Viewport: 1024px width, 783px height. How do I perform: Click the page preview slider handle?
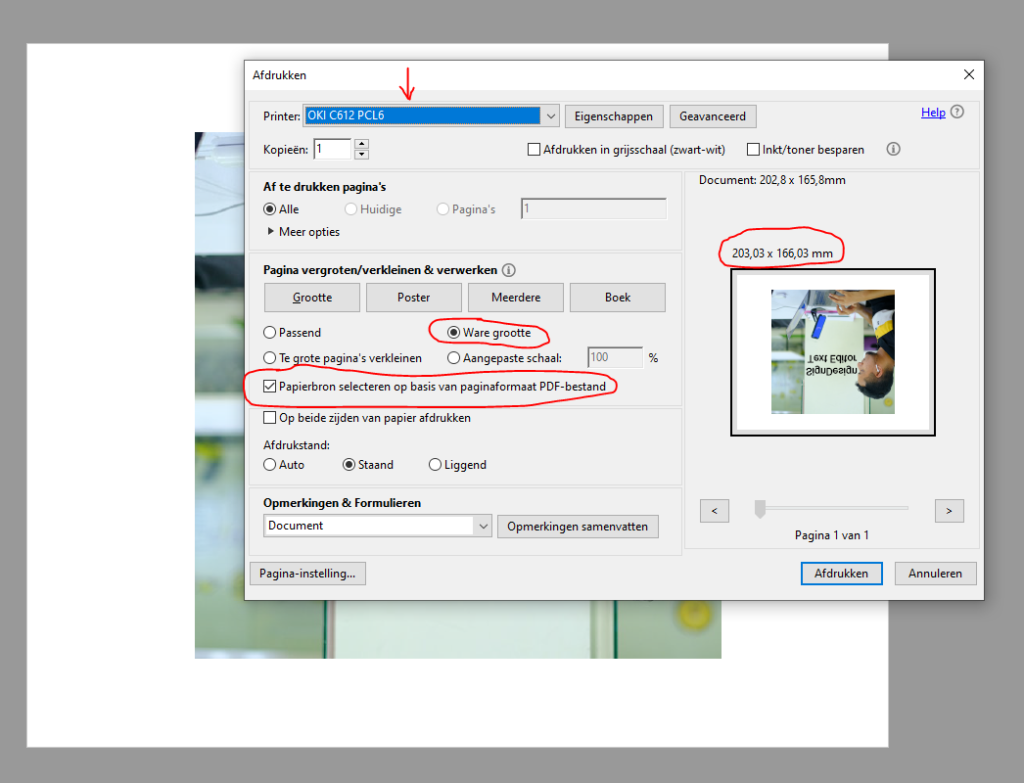coord(760,510)
